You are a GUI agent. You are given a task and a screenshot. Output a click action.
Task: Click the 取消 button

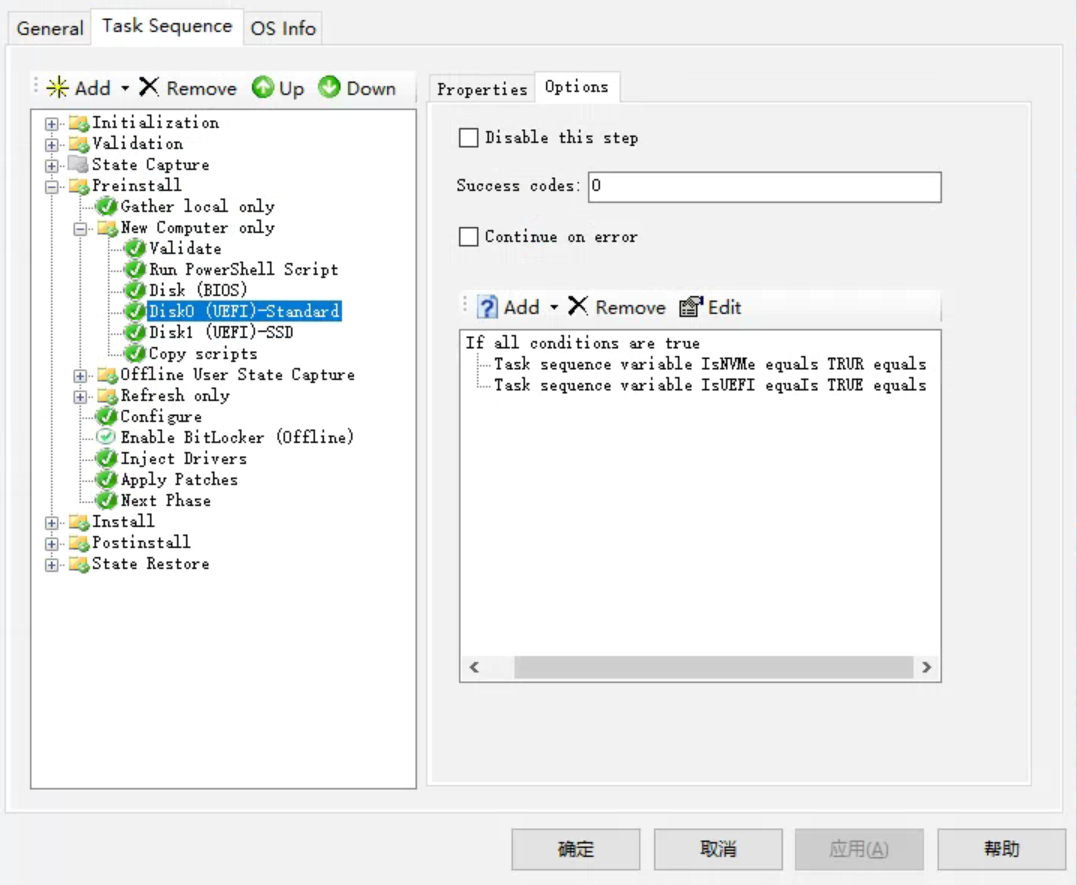pyautogui.click(x=718, y=849)
